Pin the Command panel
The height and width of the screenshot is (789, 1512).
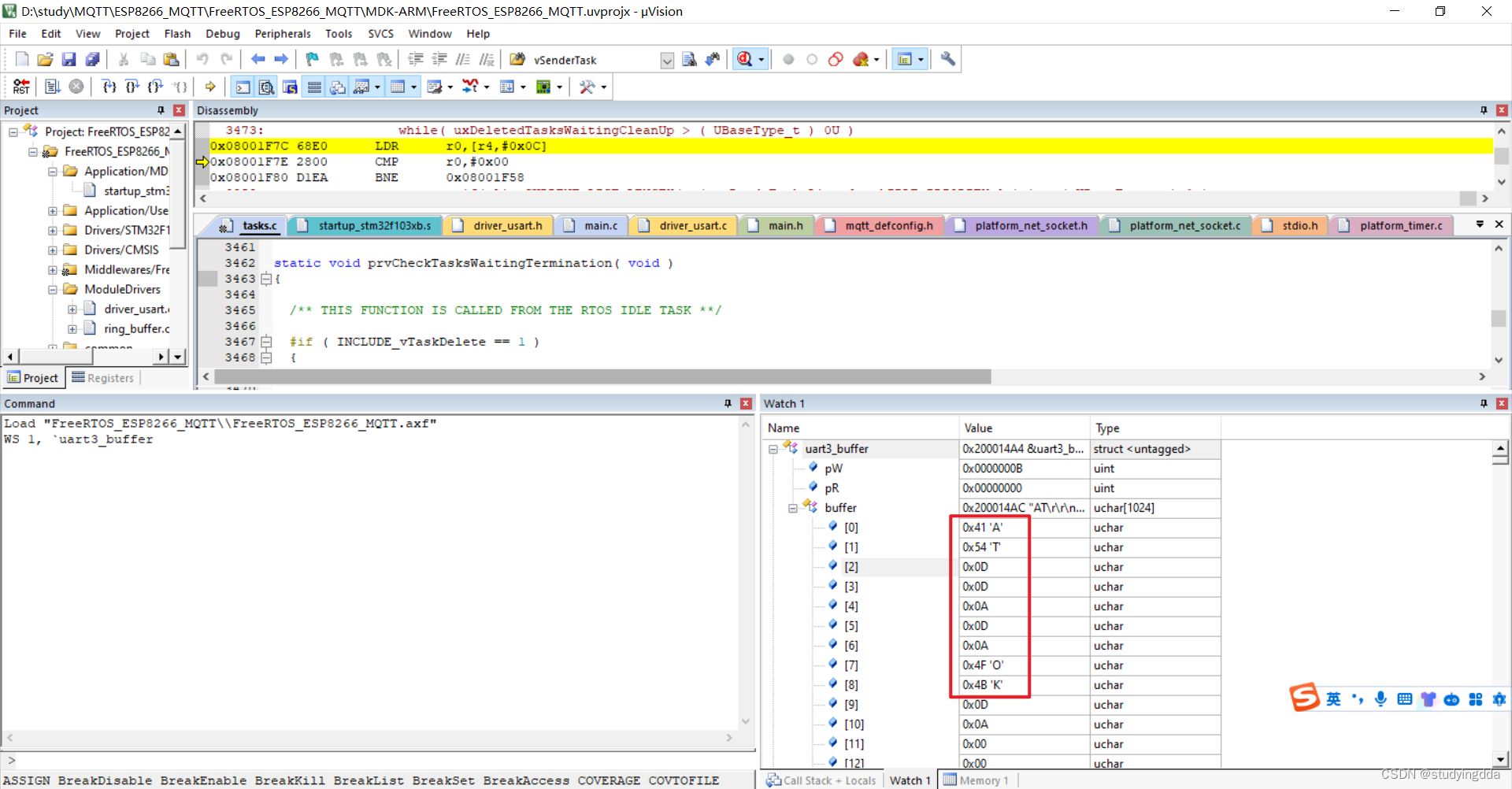click(x=728, y=403)
